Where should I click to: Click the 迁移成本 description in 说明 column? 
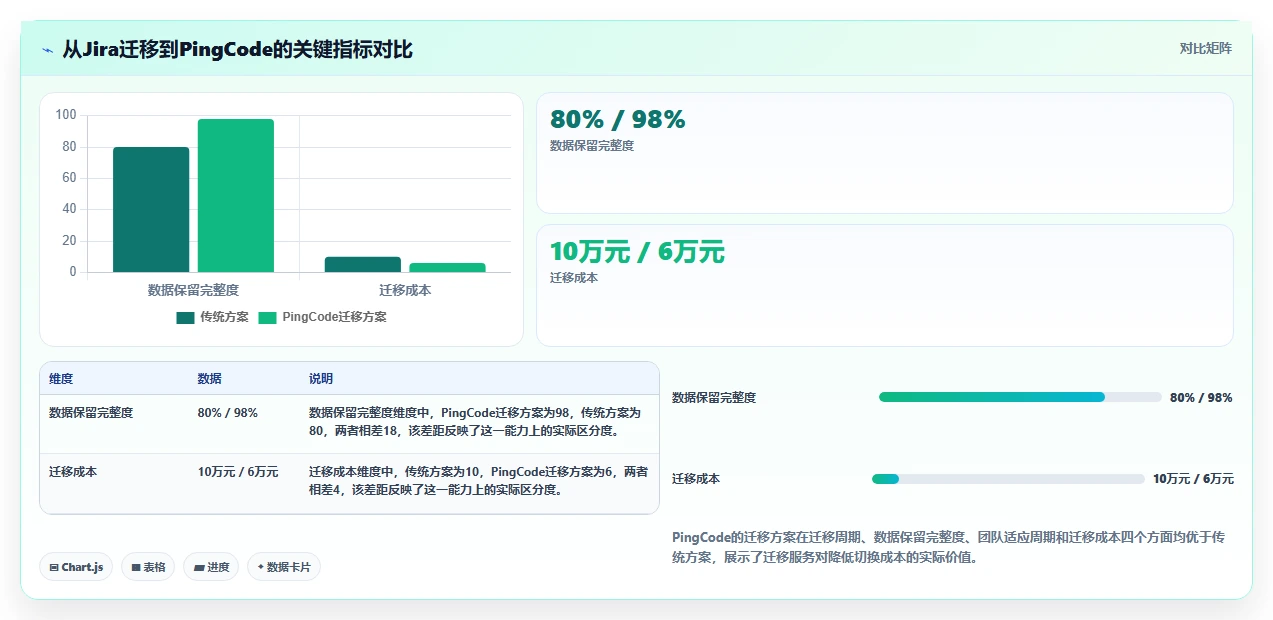click(x=478, y=481)
